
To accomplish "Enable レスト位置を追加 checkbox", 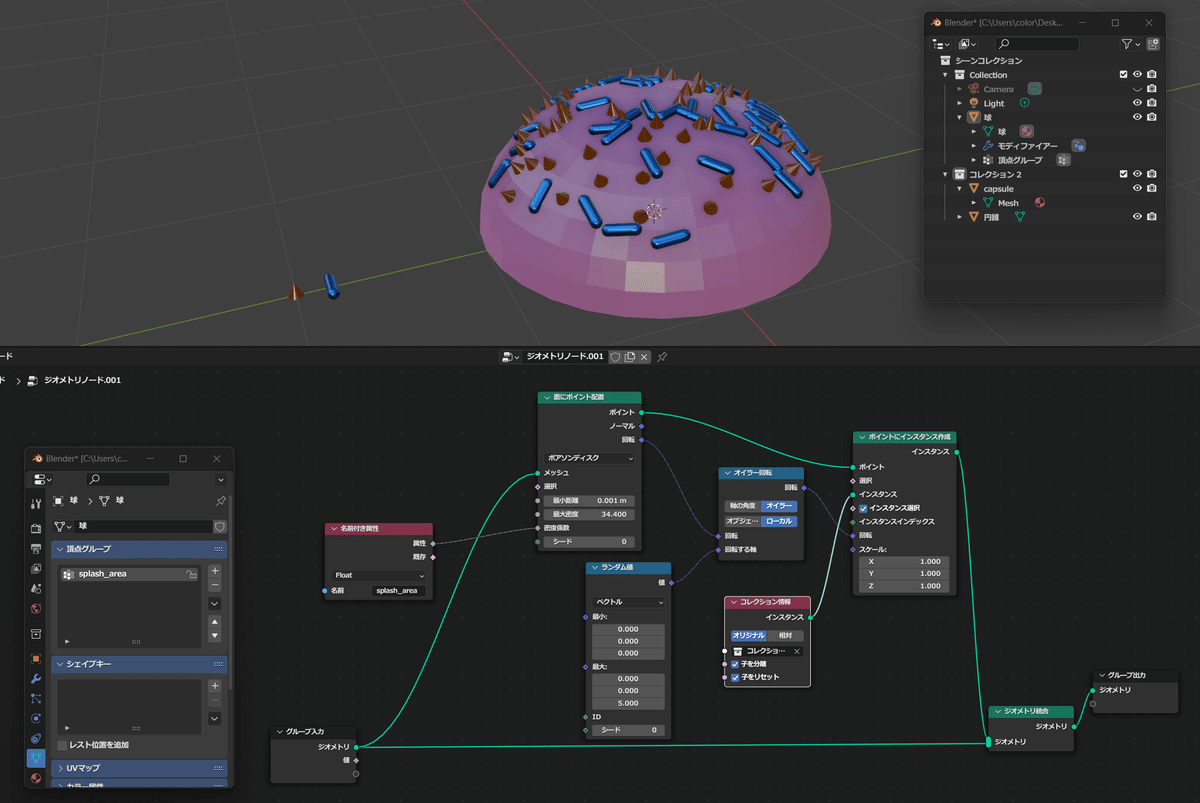I will [x=62, y=745].
